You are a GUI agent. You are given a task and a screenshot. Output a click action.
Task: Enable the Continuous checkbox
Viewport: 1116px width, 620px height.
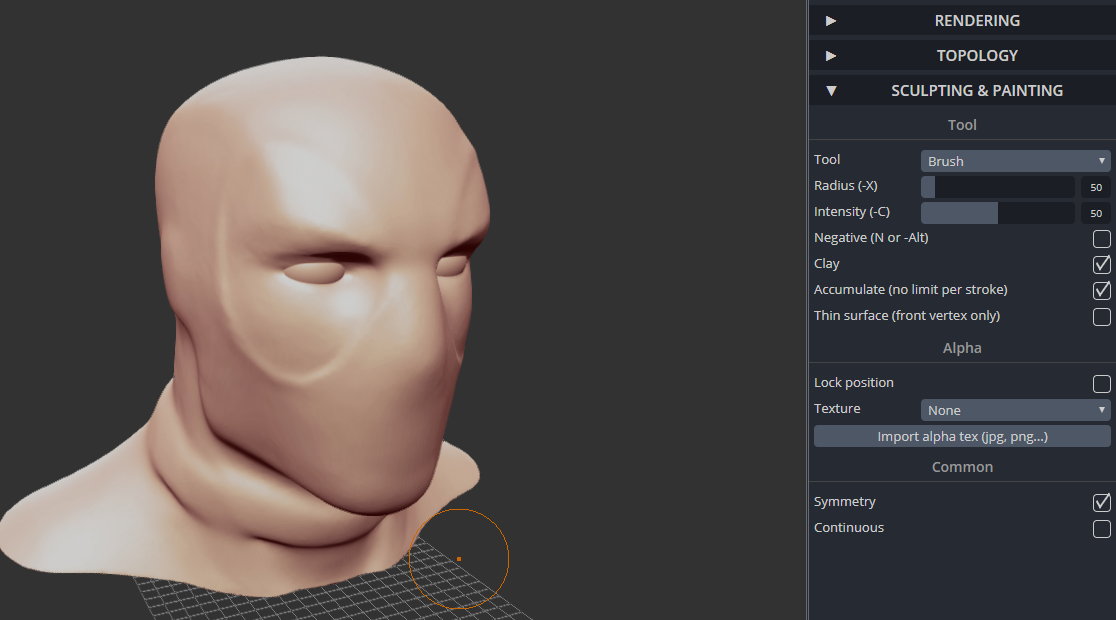[x=1101, y=529]
